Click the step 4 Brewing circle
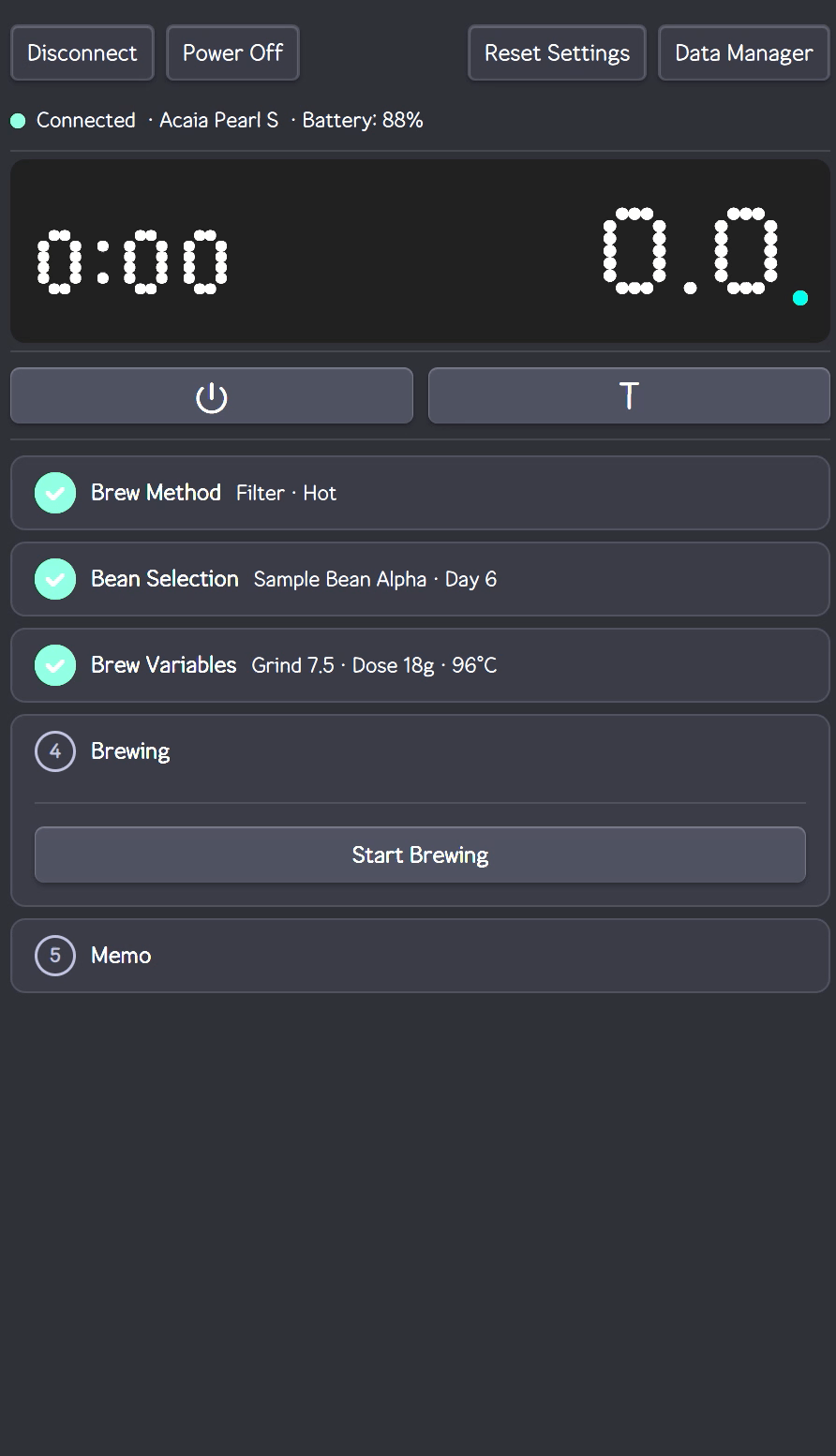The height and width of the screenshot is (1456, 836). pos(55,751)
